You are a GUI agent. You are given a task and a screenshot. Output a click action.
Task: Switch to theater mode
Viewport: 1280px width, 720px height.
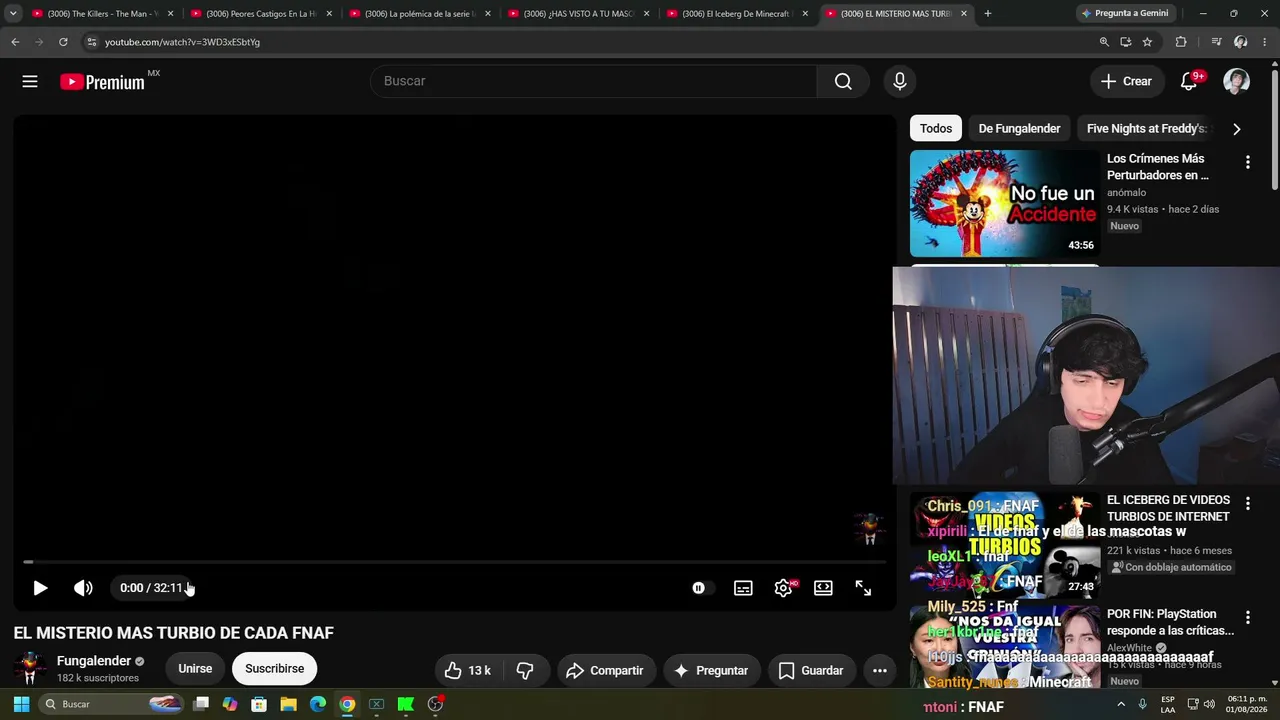823,588
